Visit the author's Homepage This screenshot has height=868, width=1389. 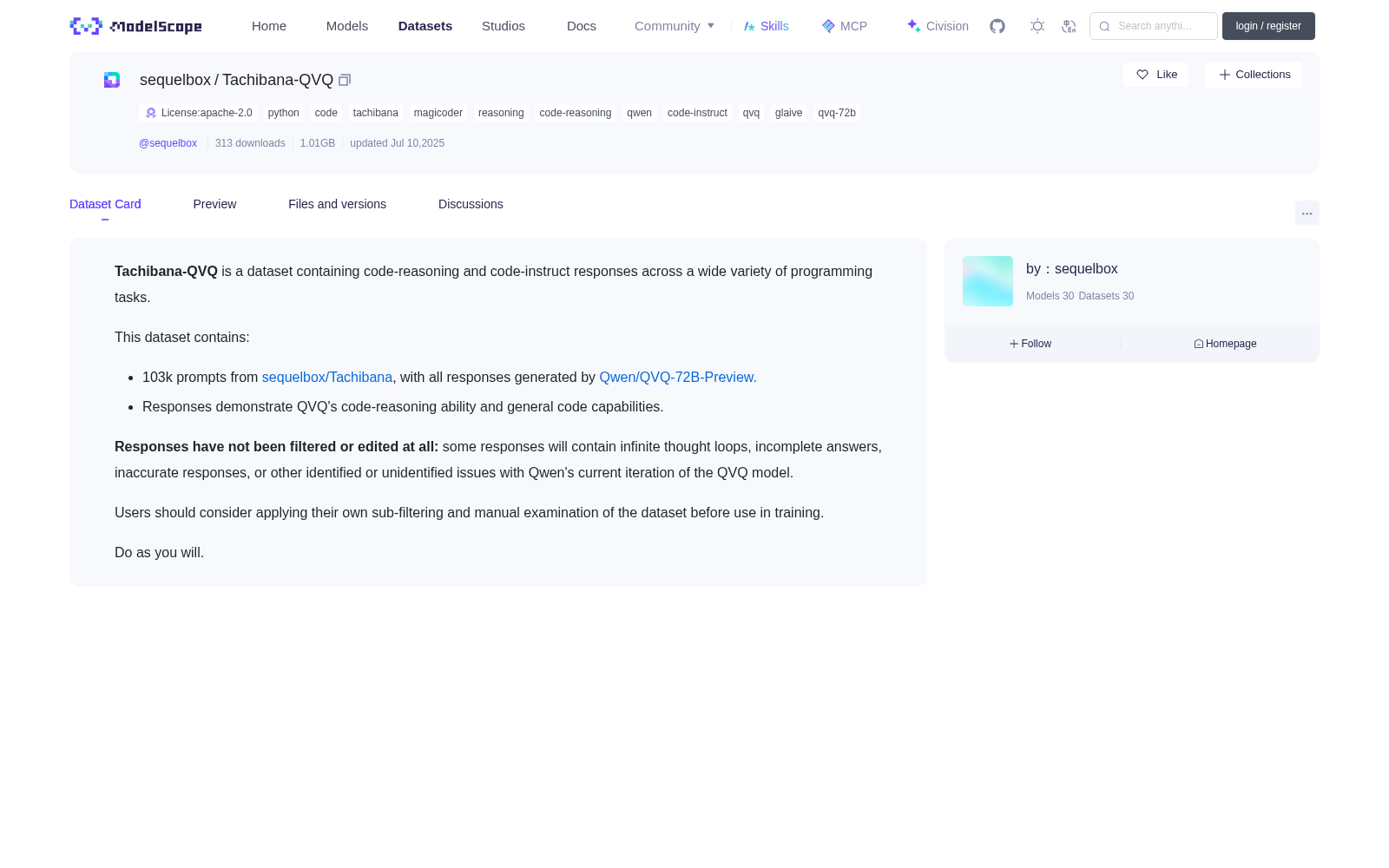coord(1225,344)
